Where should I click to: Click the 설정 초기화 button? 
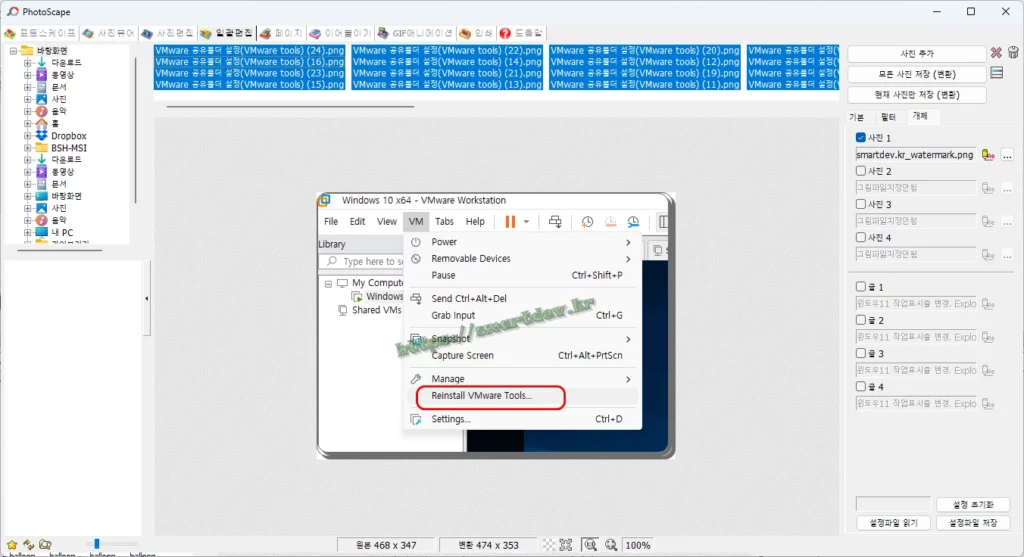click(972, 505)
